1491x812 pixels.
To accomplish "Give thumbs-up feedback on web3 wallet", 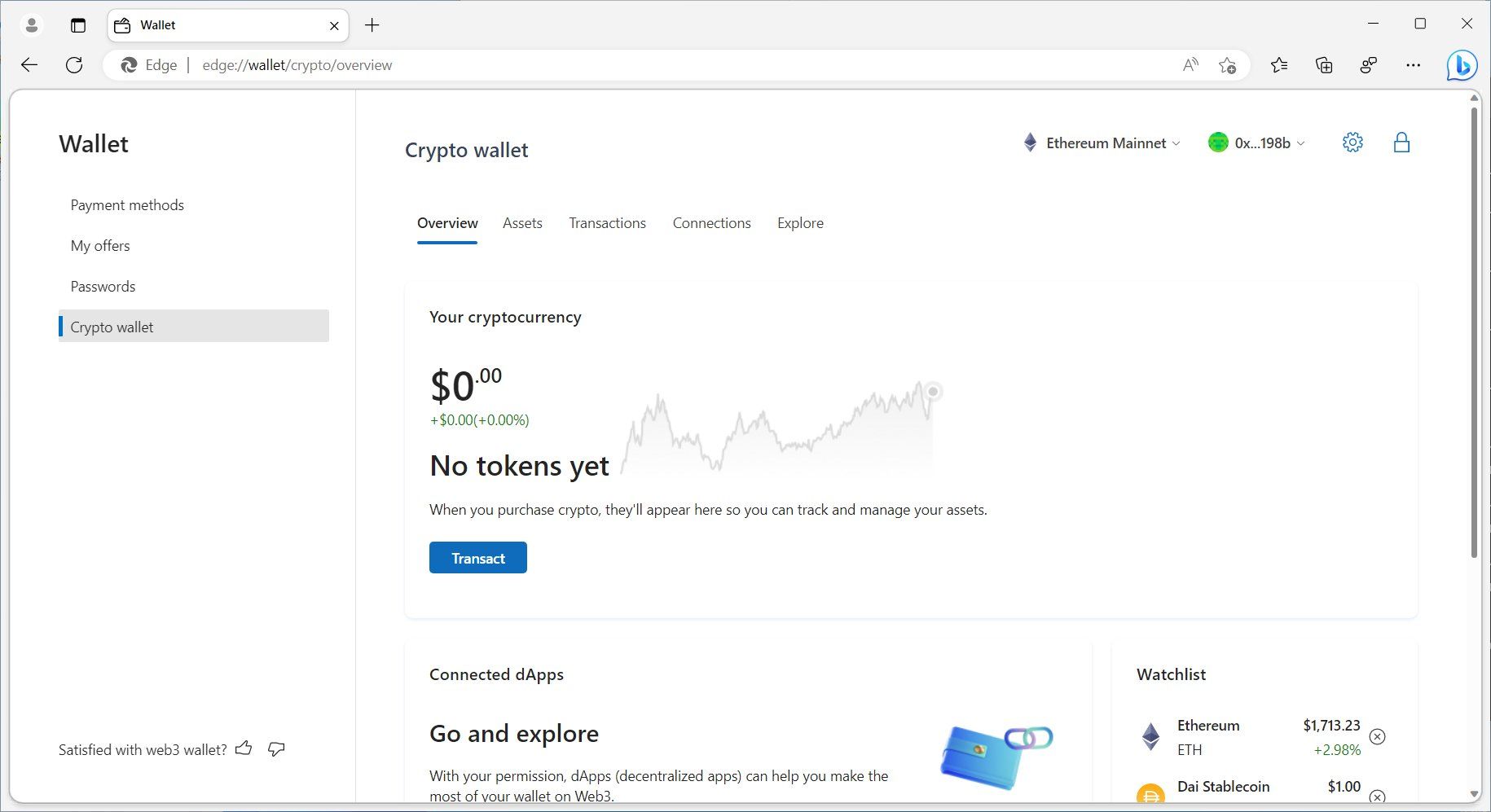I will pyautogui.click(x=244, y=748).
